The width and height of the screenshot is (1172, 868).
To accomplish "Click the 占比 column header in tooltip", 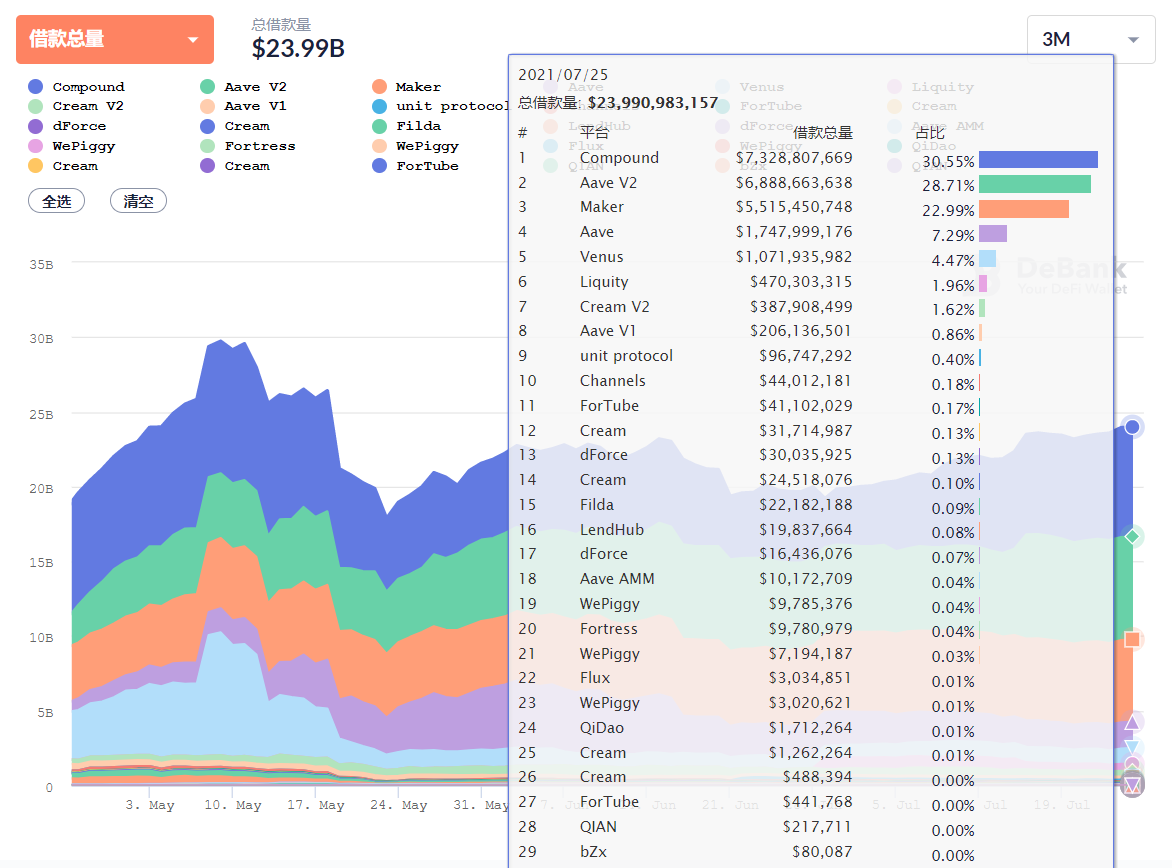I will (931, 133).
